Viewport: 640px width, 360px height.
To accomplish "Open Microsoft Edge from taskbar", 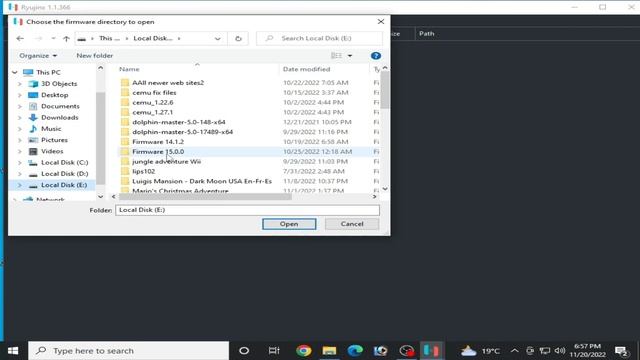I will [355, 351].
